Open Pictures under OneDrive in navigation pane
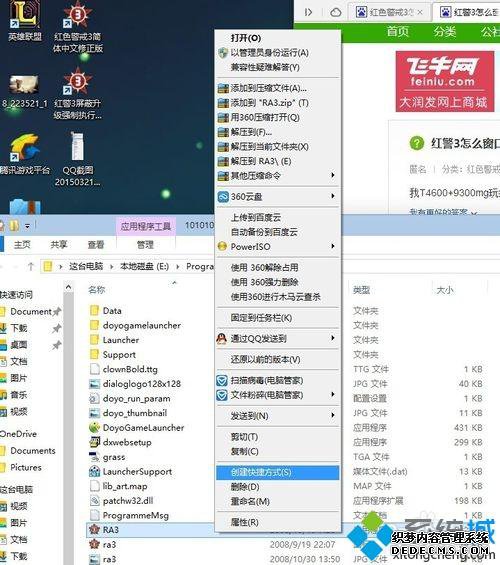Viewport: 500px width, 565px height. point(26,467)
